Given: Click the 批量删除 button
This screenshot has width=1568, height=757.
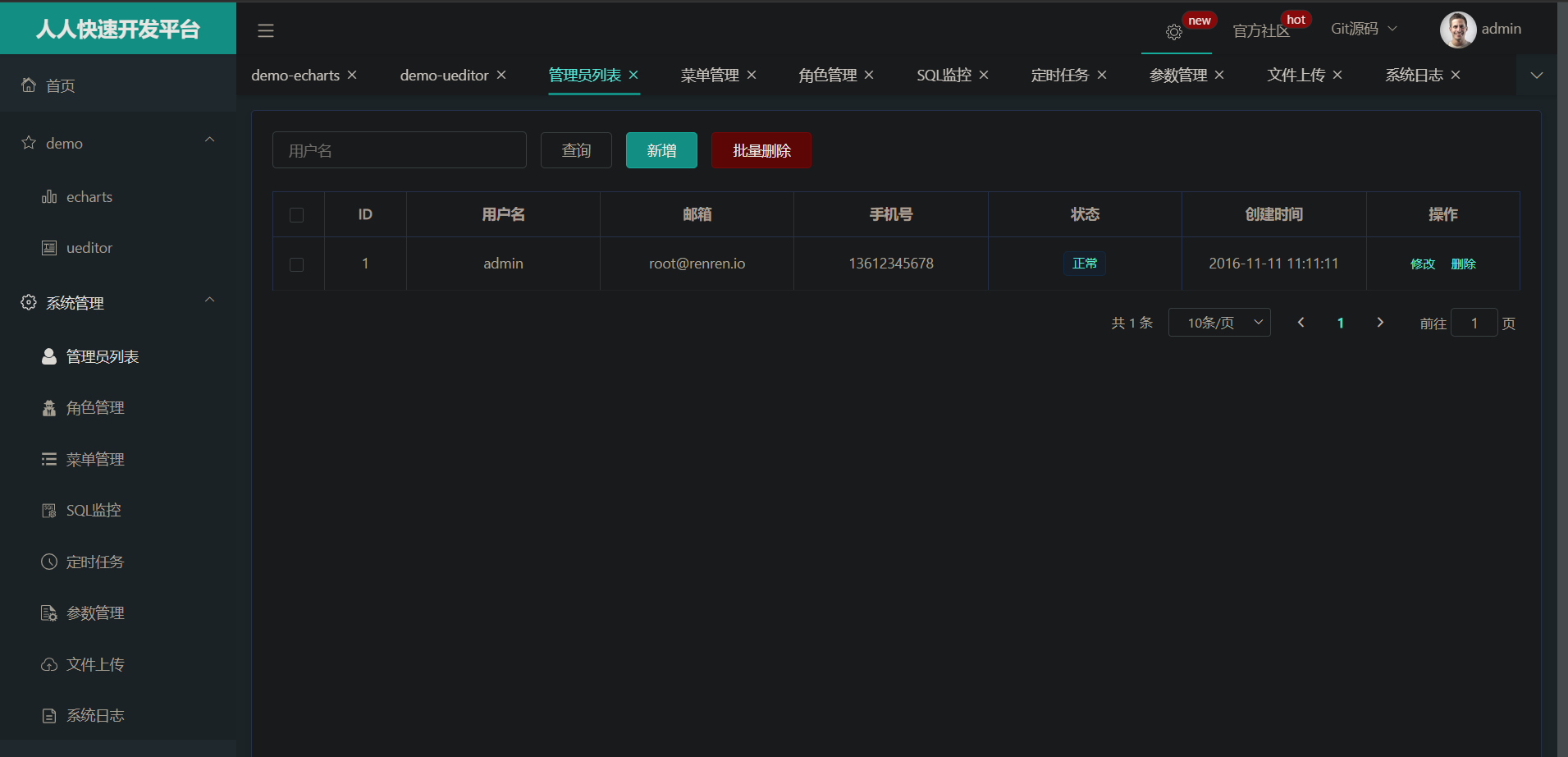Looking at the screenshot, I should click(x=761, y=150).
